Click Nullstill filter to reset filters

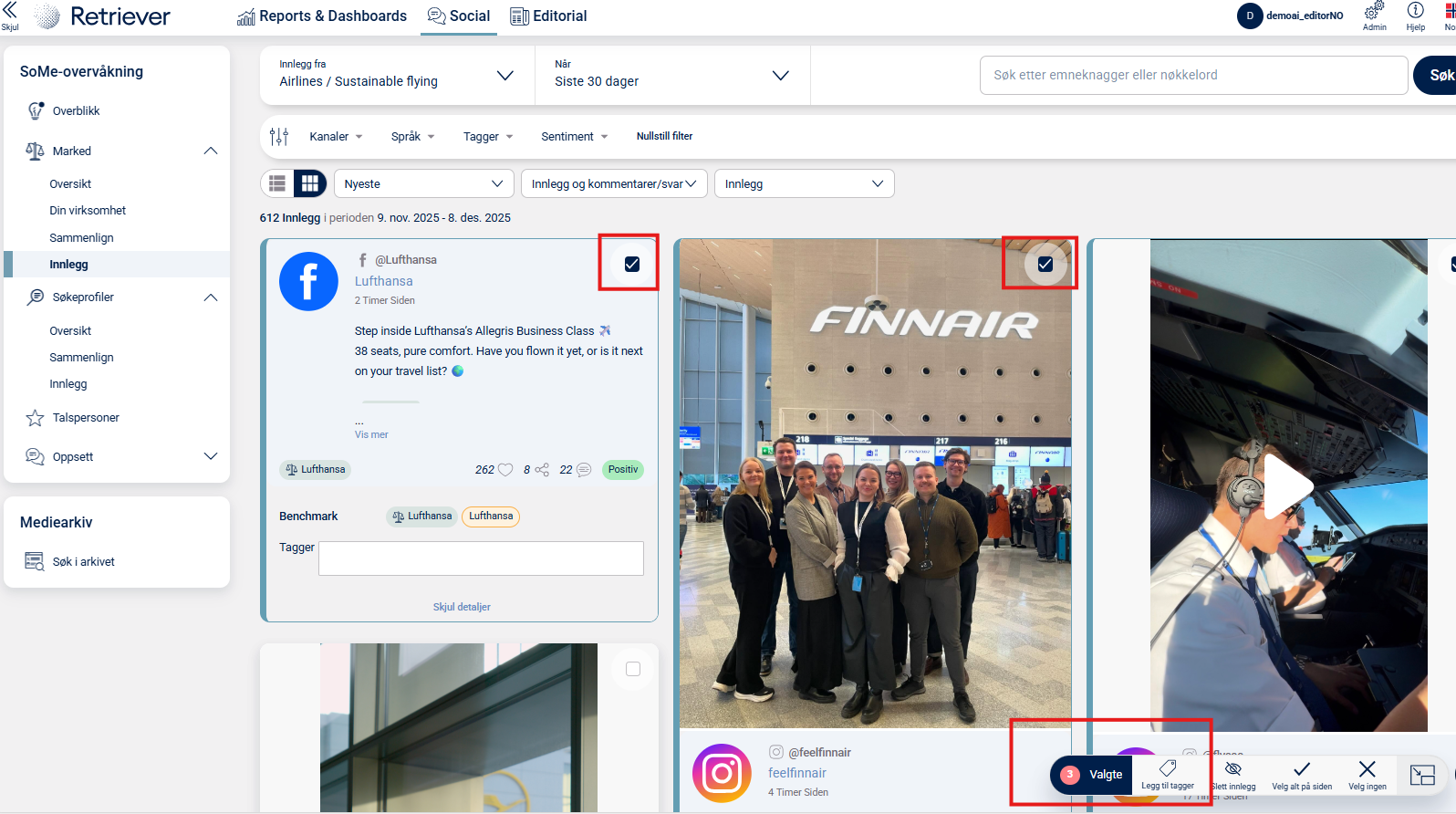coord(664,136)
